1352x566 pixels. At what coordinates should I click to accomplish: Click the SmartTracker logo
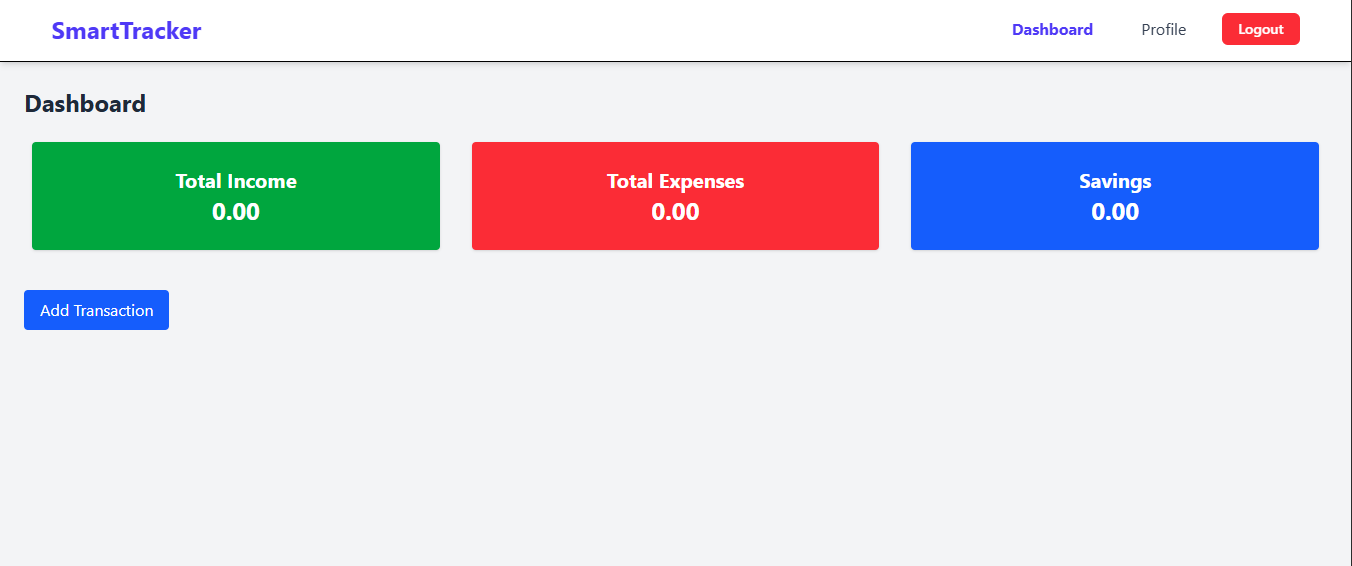(126, 31)
